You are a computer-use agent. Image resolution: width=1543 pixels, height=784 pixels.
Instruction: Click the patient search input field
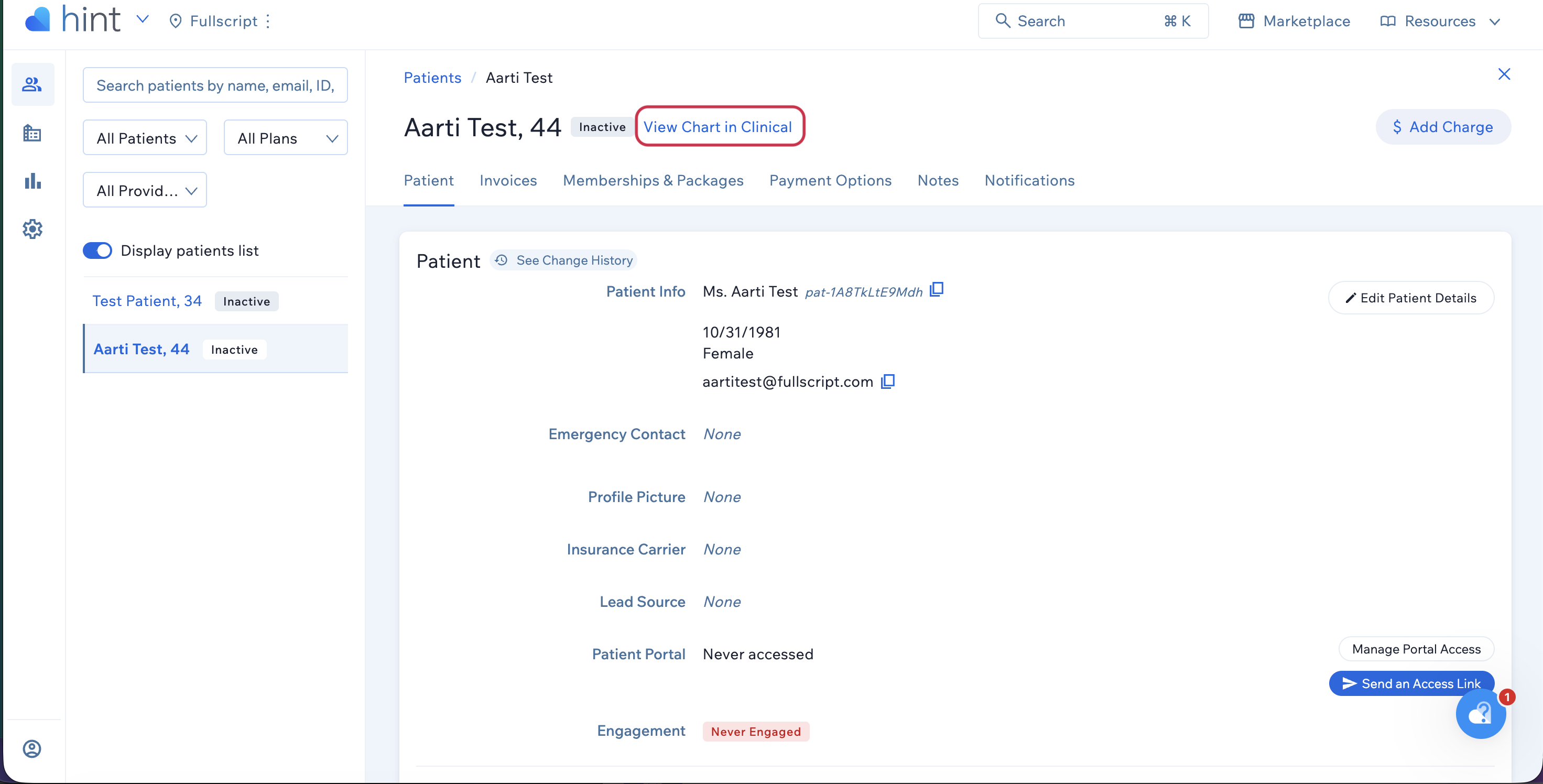[215, 85]
